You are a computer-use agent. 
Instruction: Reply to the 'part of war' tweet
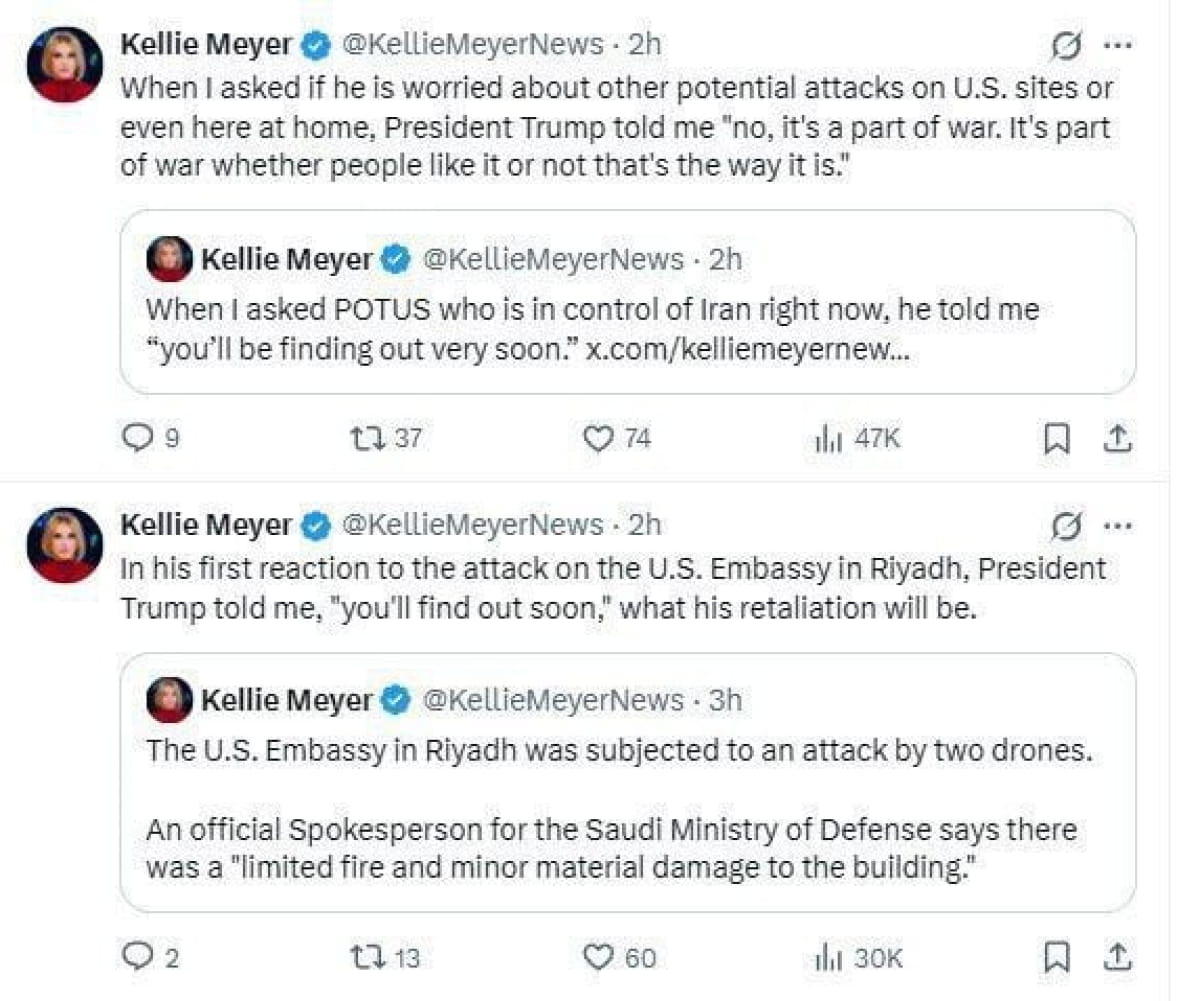click(x=134, y=437)
